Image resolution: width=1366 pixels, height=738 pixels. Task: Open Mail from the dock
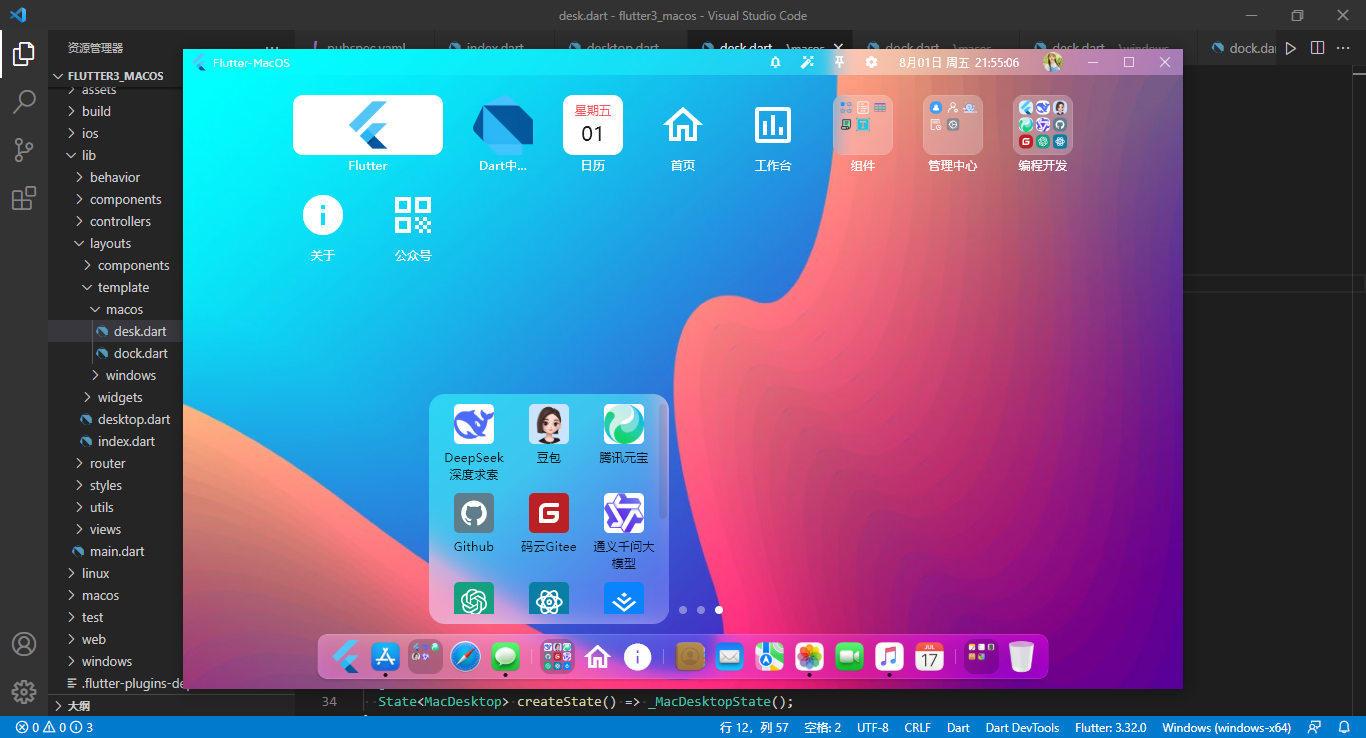coord(730,656)
